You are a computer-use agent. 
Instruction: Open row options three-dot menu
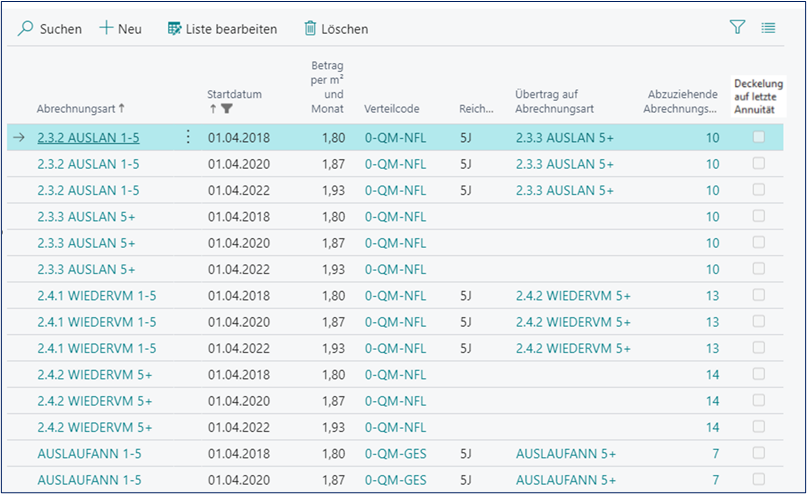188,137
